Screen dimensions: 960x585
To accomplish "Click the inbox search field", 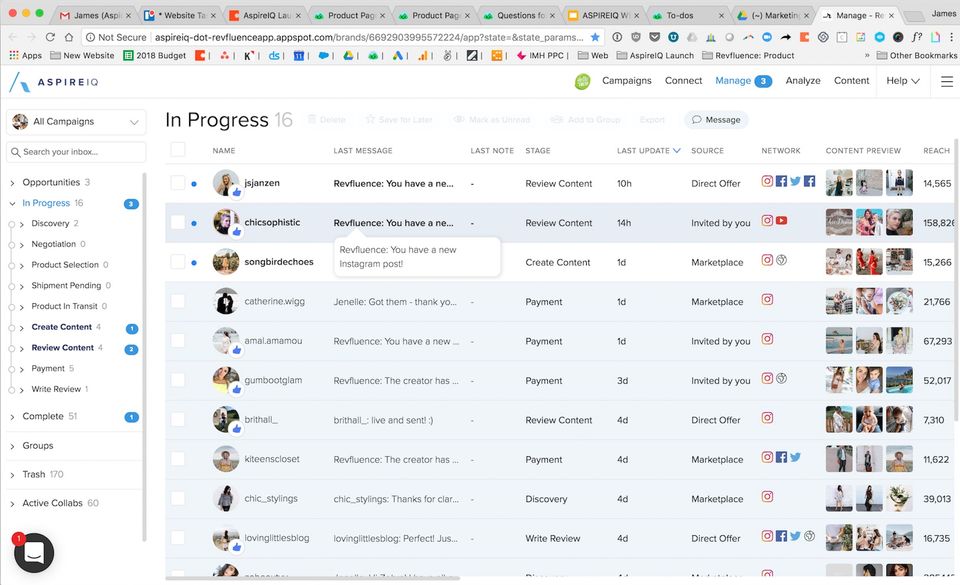I will (x=76, y=152).
